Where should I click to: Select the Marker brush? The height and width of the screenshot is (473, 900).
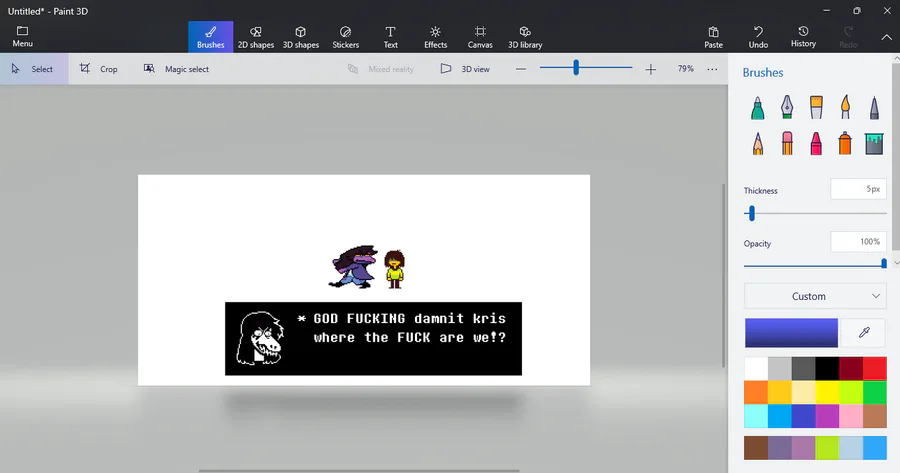[758, 107]
